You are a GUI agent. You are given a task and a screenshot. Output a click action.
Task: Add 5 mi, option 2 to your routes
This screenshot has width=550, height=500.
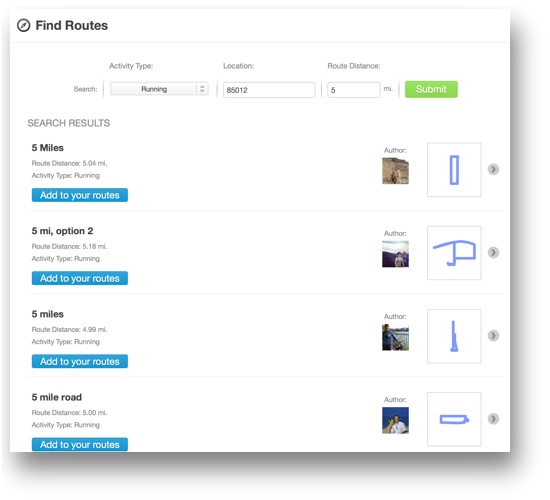coord(80,278)
